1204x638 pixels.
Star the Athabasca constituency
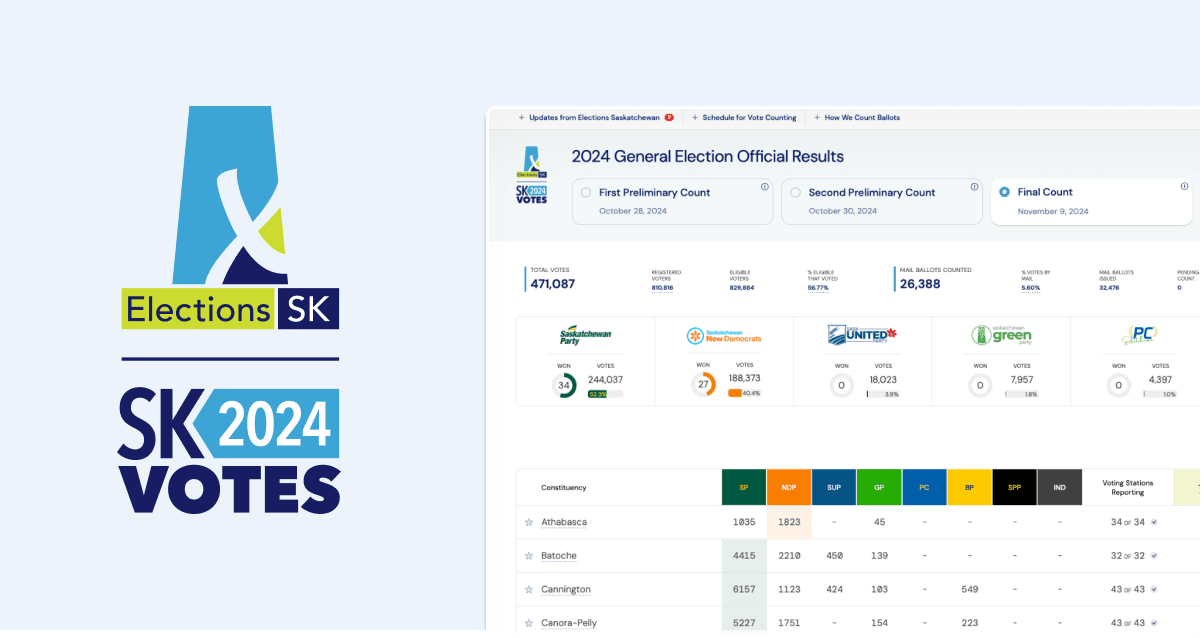point(529,522)
